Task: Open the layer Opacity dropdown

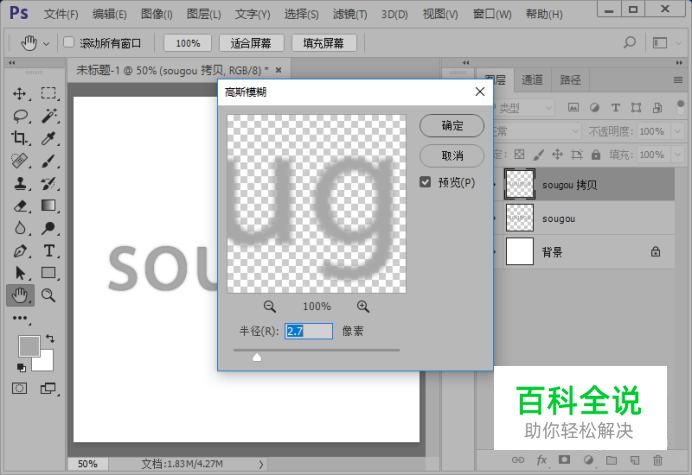Action: (x=677, y=131)
